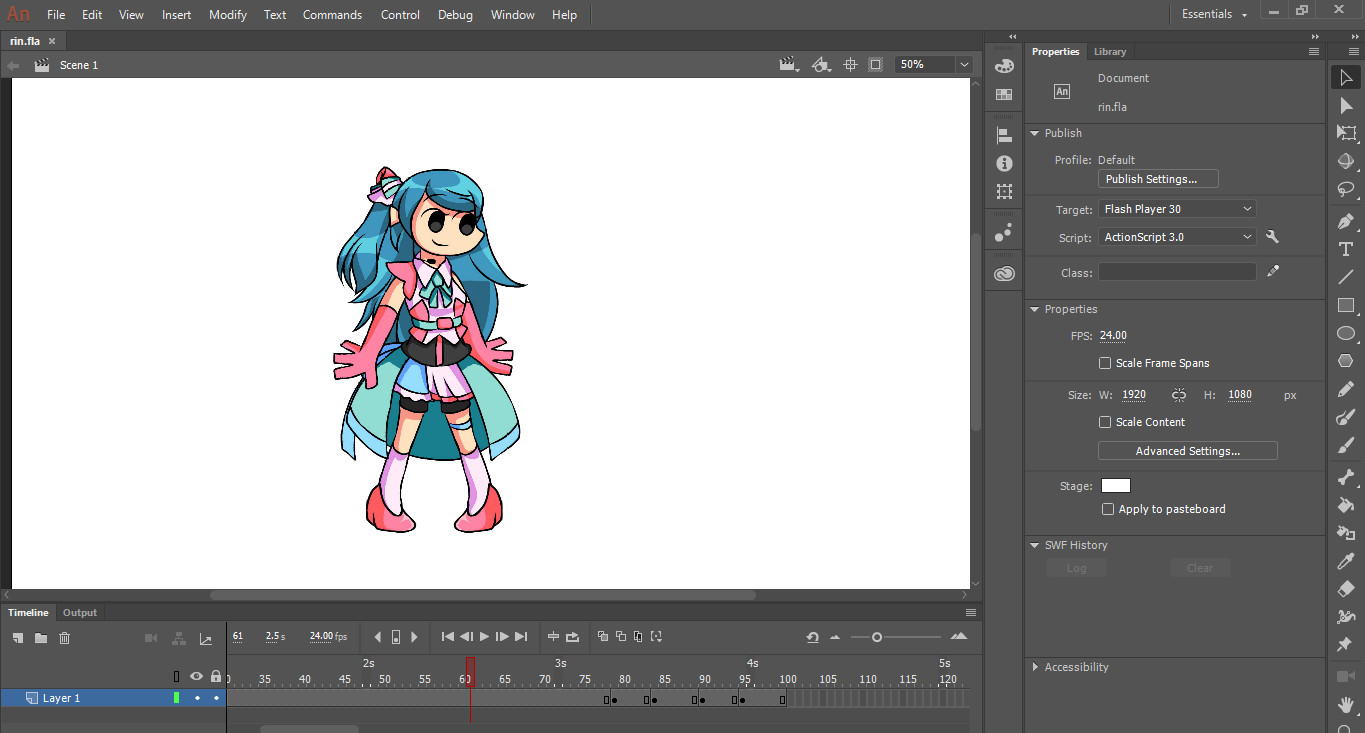Open the Align panel icon

(1004, 135)
